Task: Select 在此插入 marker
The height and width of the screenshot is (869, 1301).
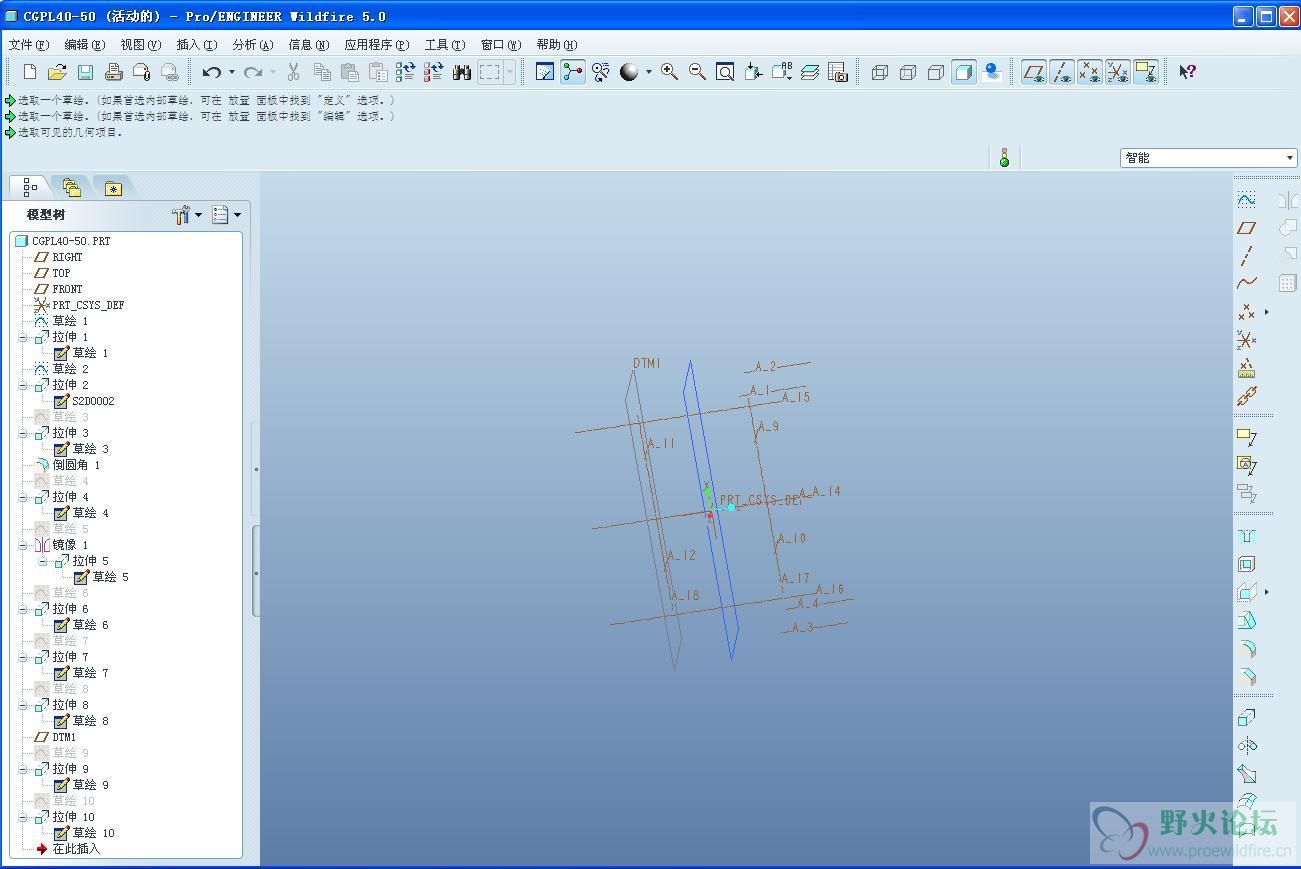Action: [68, 849]
